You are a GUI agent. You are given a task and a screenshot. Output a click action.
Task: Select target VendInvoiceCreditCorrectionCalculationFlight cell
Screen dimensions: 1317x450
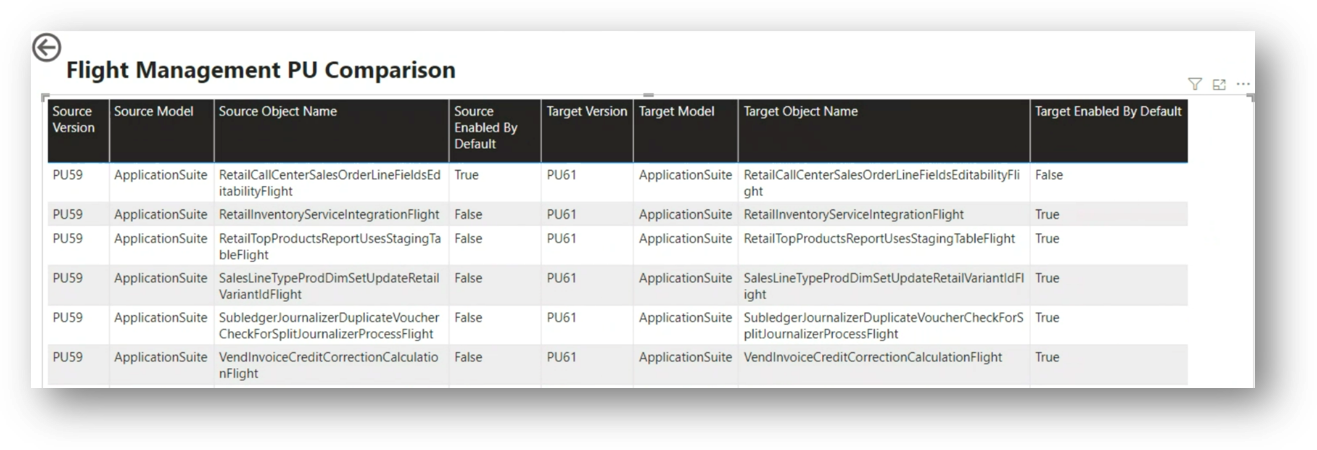coord(873,358)
